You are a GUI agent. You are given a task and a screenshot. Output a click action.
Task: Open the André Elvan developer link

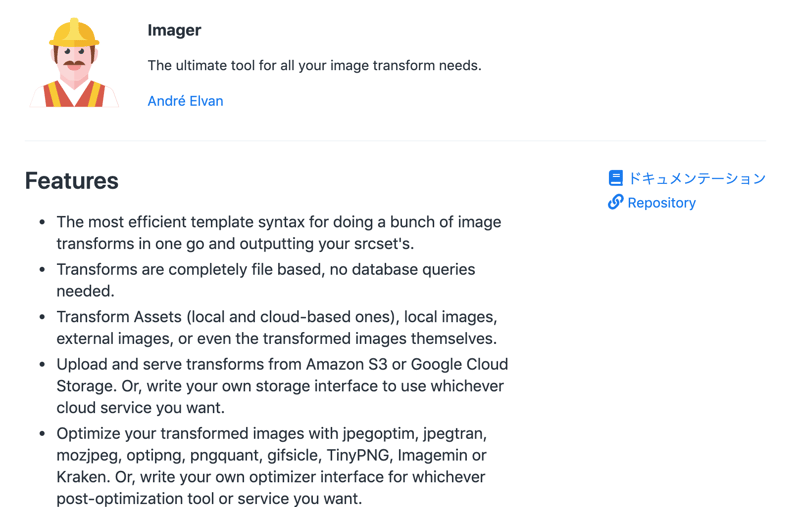pyautogui.click(x=185, y=101)
